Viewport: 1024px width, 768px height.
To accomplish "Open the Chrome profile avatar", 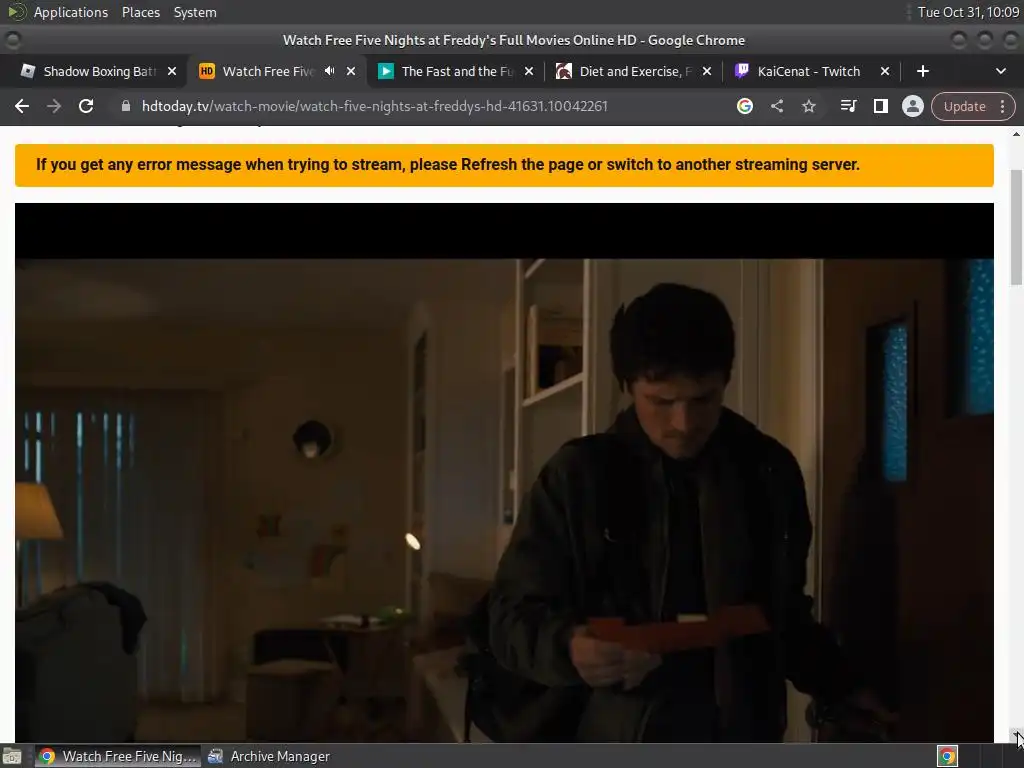I will [912, 106].
